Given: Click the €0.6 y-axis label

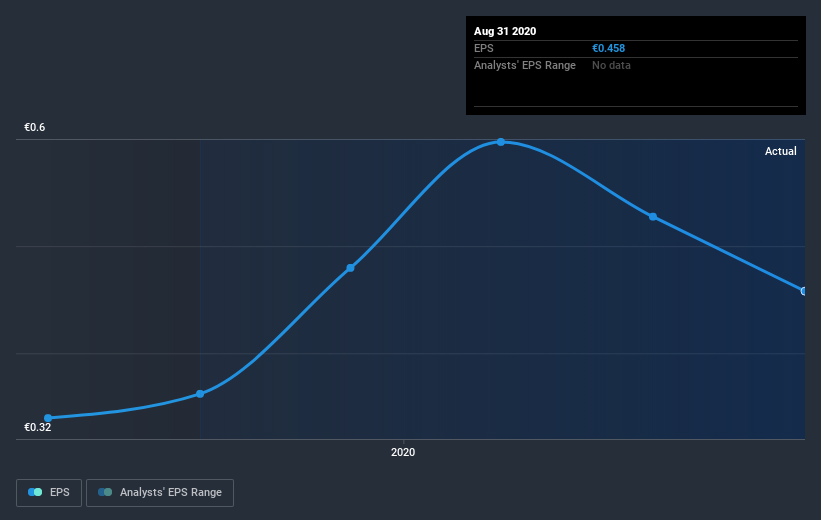Looking at the screenshot, I should click(x=35, y=127).
